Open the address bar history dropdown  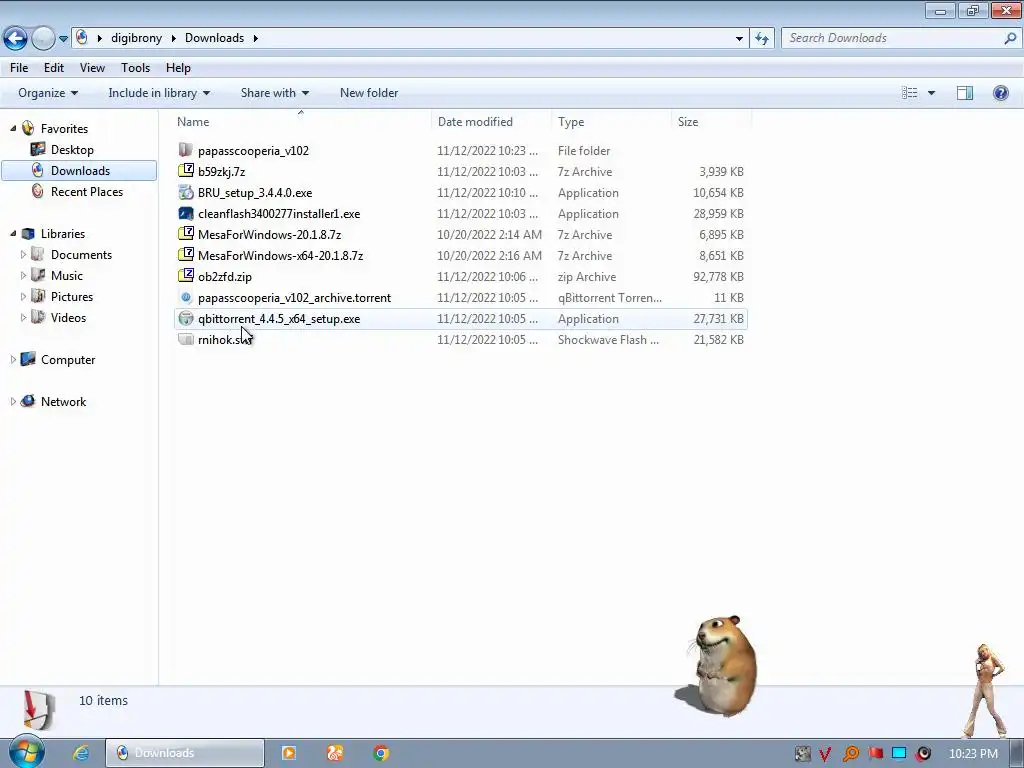coord(739,39)
